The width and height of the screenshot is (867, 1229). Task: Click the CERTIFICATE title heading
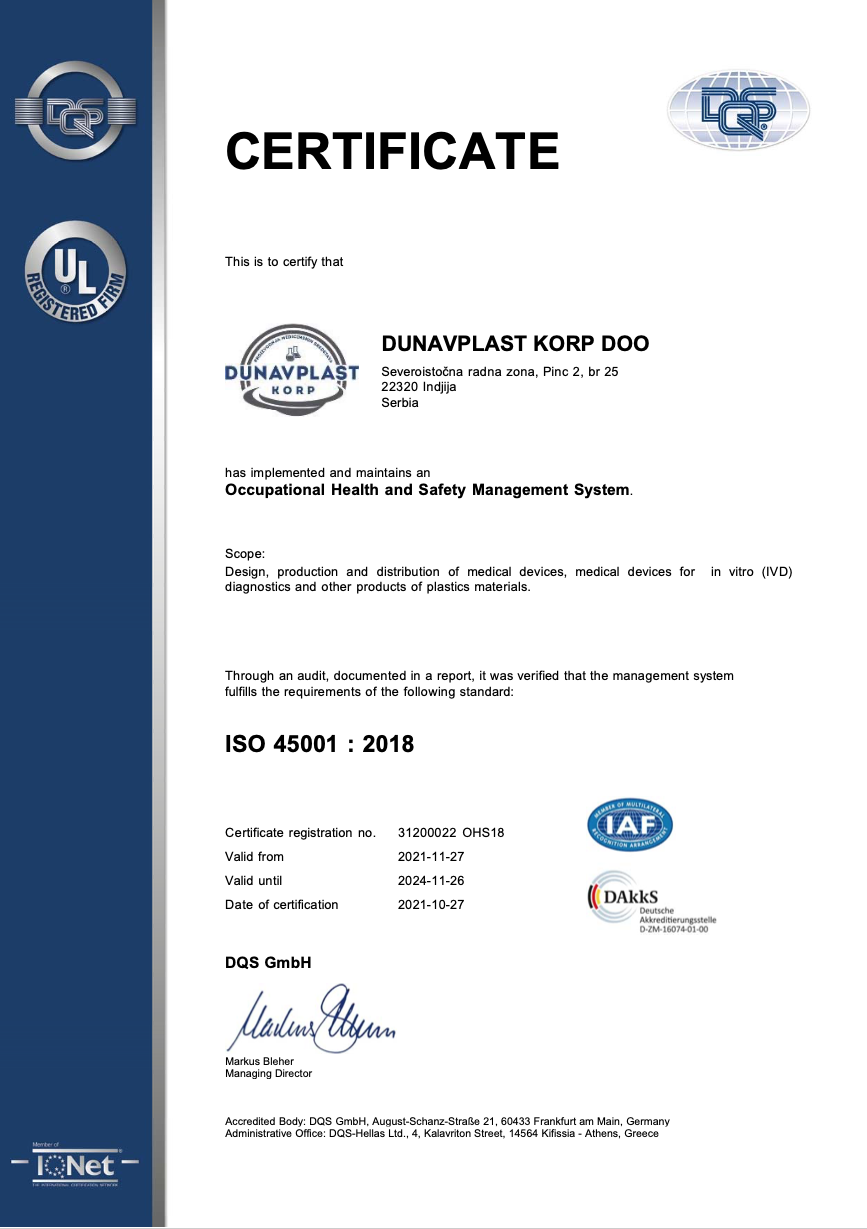click(392, 151)
